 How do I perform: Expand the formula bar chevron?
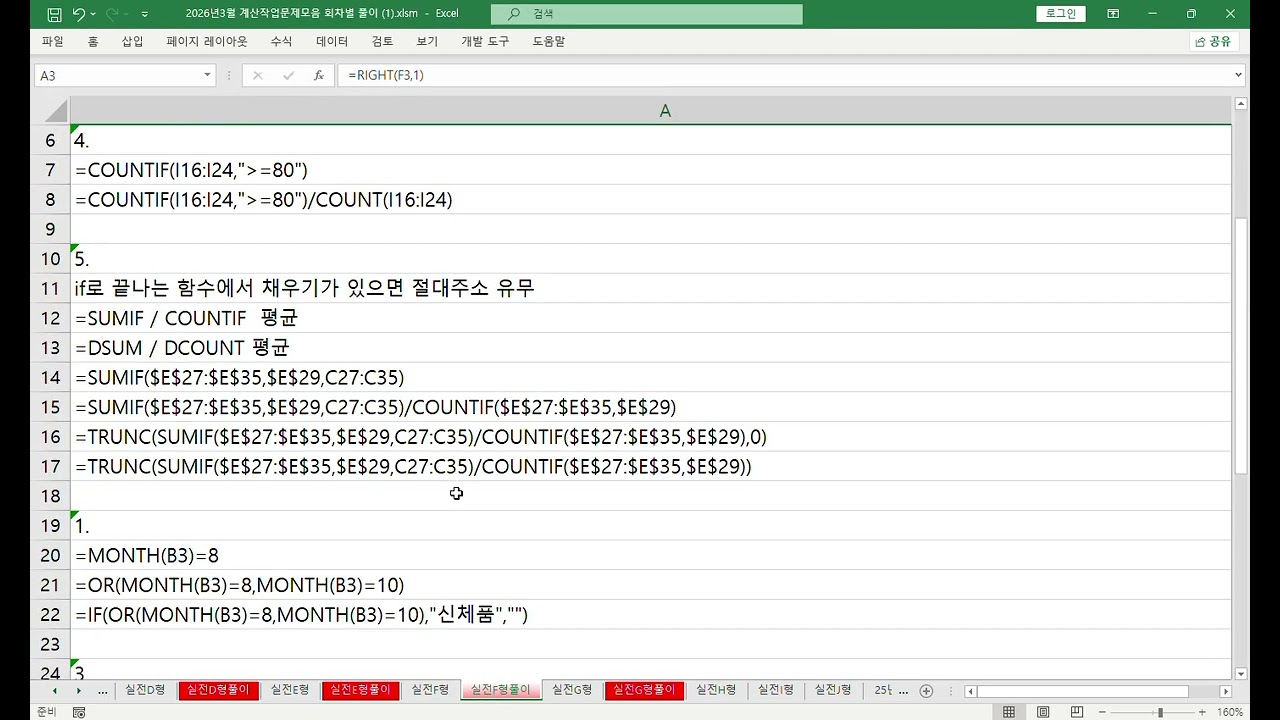pyautogui.click(x=1238, y=75)
